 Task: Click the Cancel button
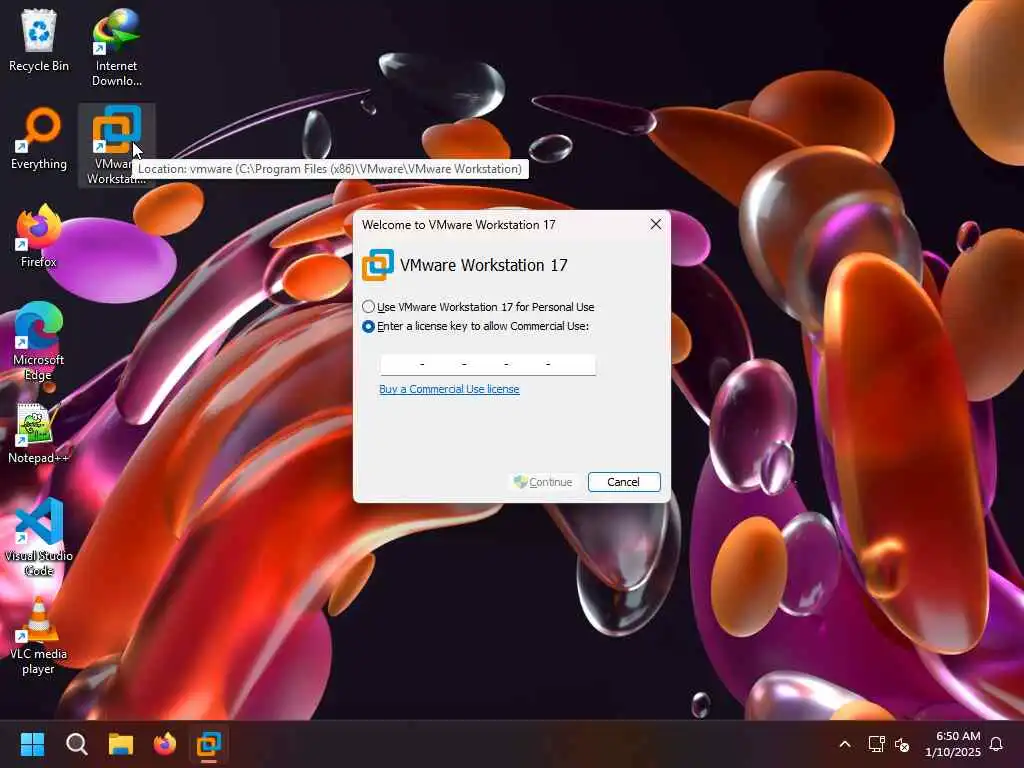coord(624,482)
